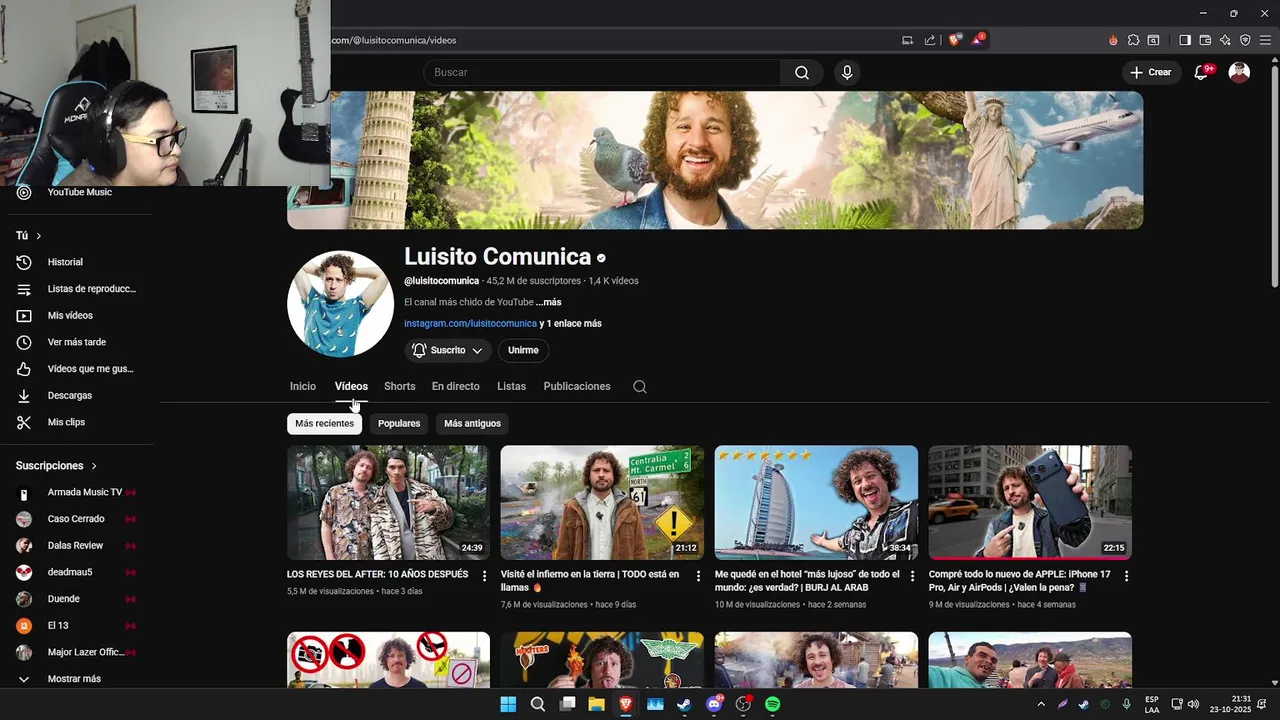Click the channel search magnifier icon
The width and height of the screenshot is (1280, 720).
coord(640,387)
